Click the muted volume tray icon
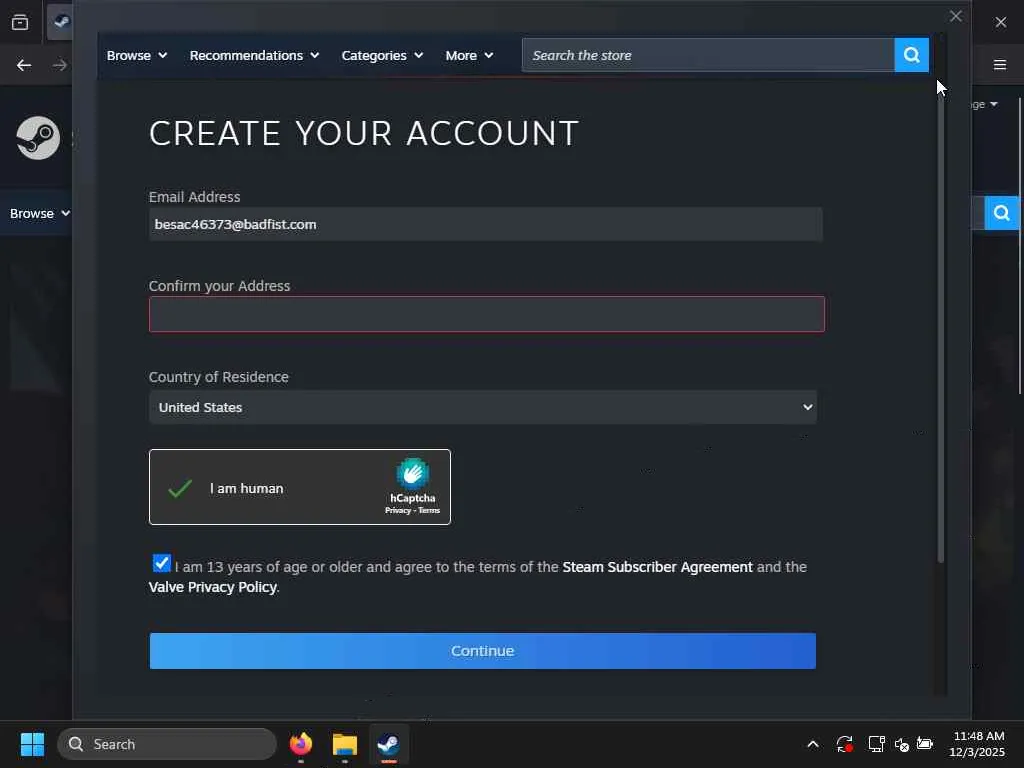Viewport: 1024px width, 768px height. click(902, 744)
